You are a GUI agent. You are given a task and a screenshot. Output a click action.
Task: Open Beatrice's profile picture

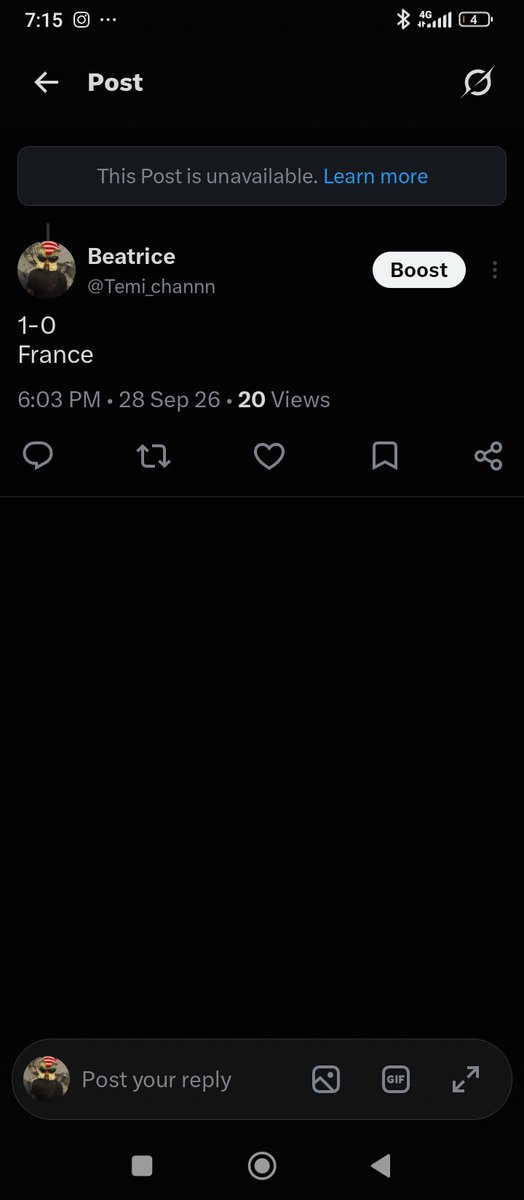47,269
